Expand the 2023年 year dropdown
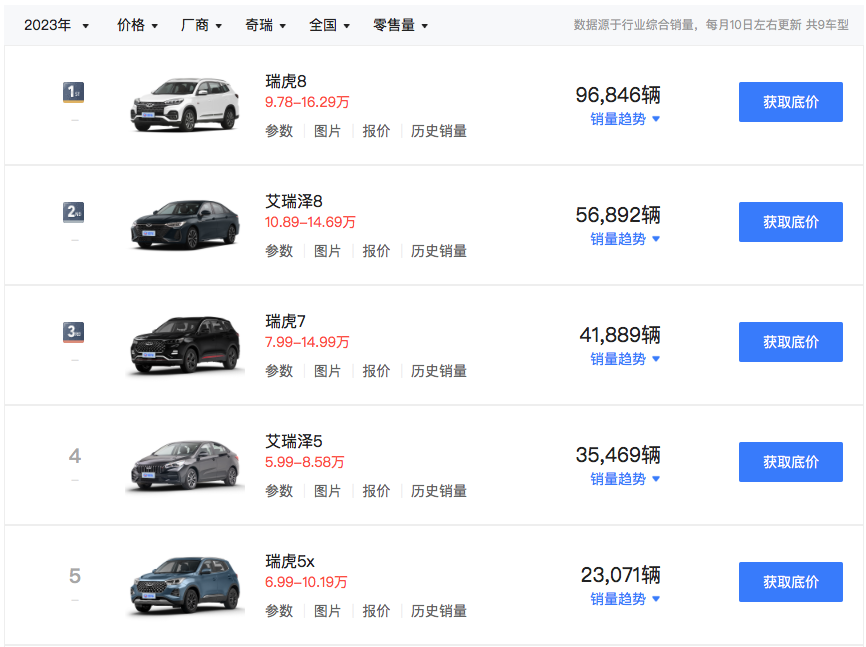The image size is (866, 647). tap(57, 25)
